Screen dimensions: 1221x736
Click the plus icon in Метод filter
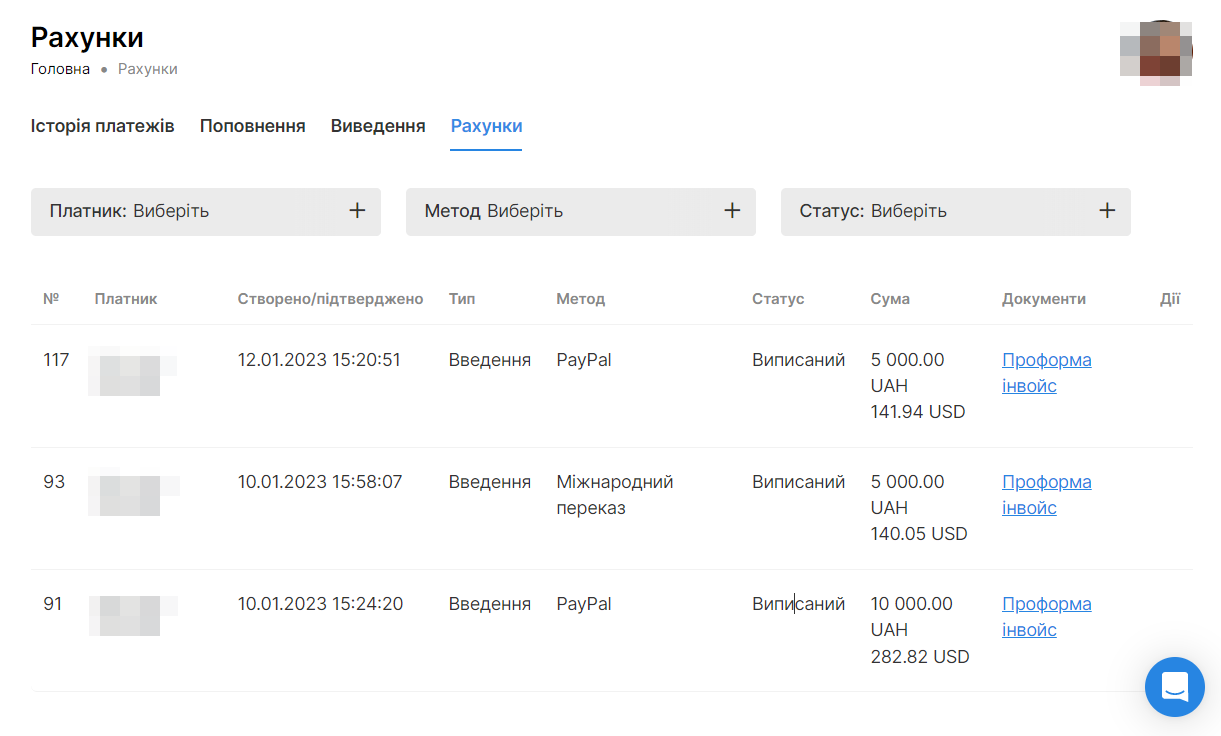(x=732, y=211)
